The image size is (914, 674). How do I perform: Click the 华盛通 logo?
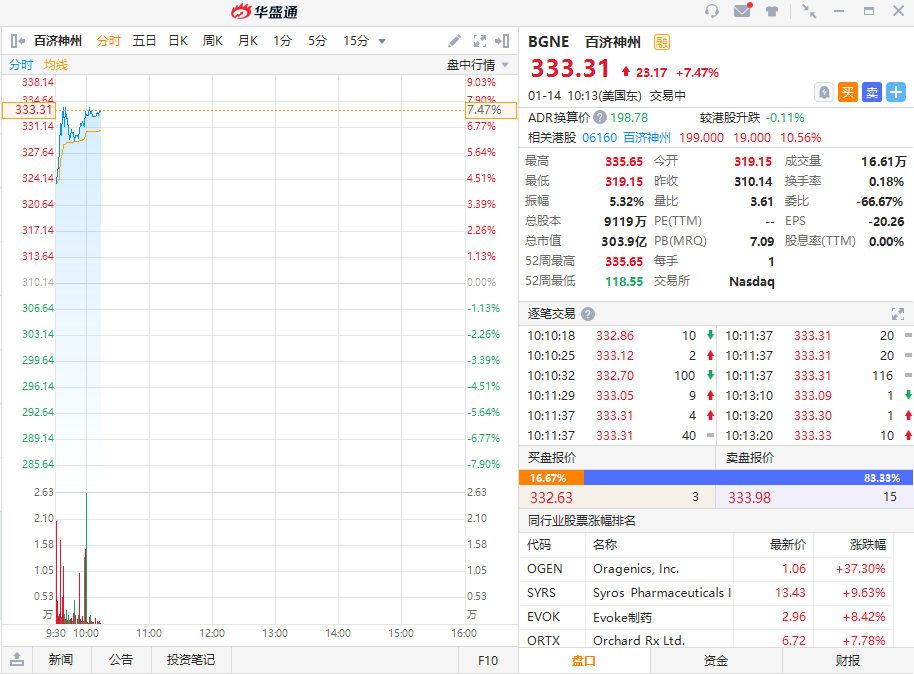(265, 11)
